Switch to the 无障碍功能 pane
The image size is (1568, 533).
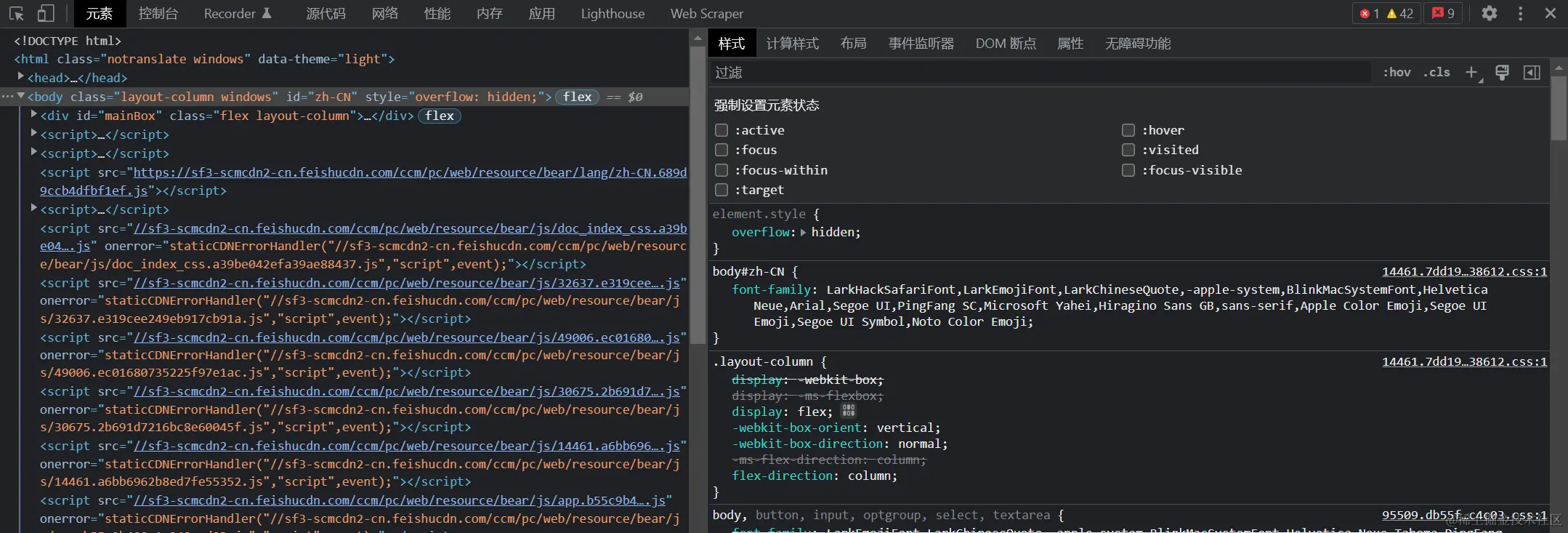pyautogui.click(x=1138, y=44)
